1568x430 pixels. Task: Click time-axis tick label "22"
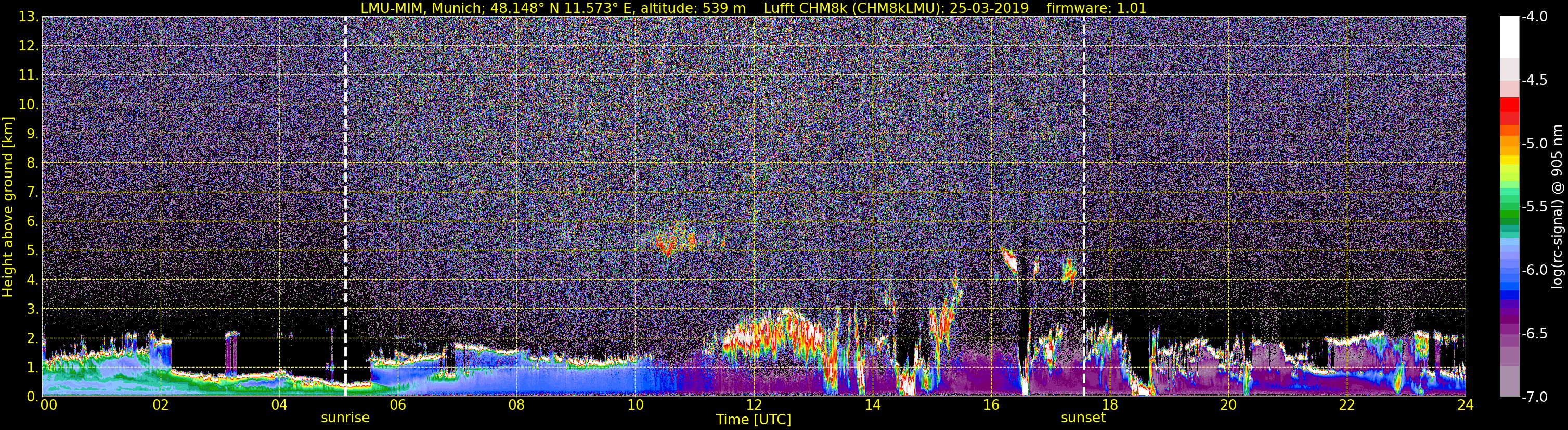[1347, 404]
